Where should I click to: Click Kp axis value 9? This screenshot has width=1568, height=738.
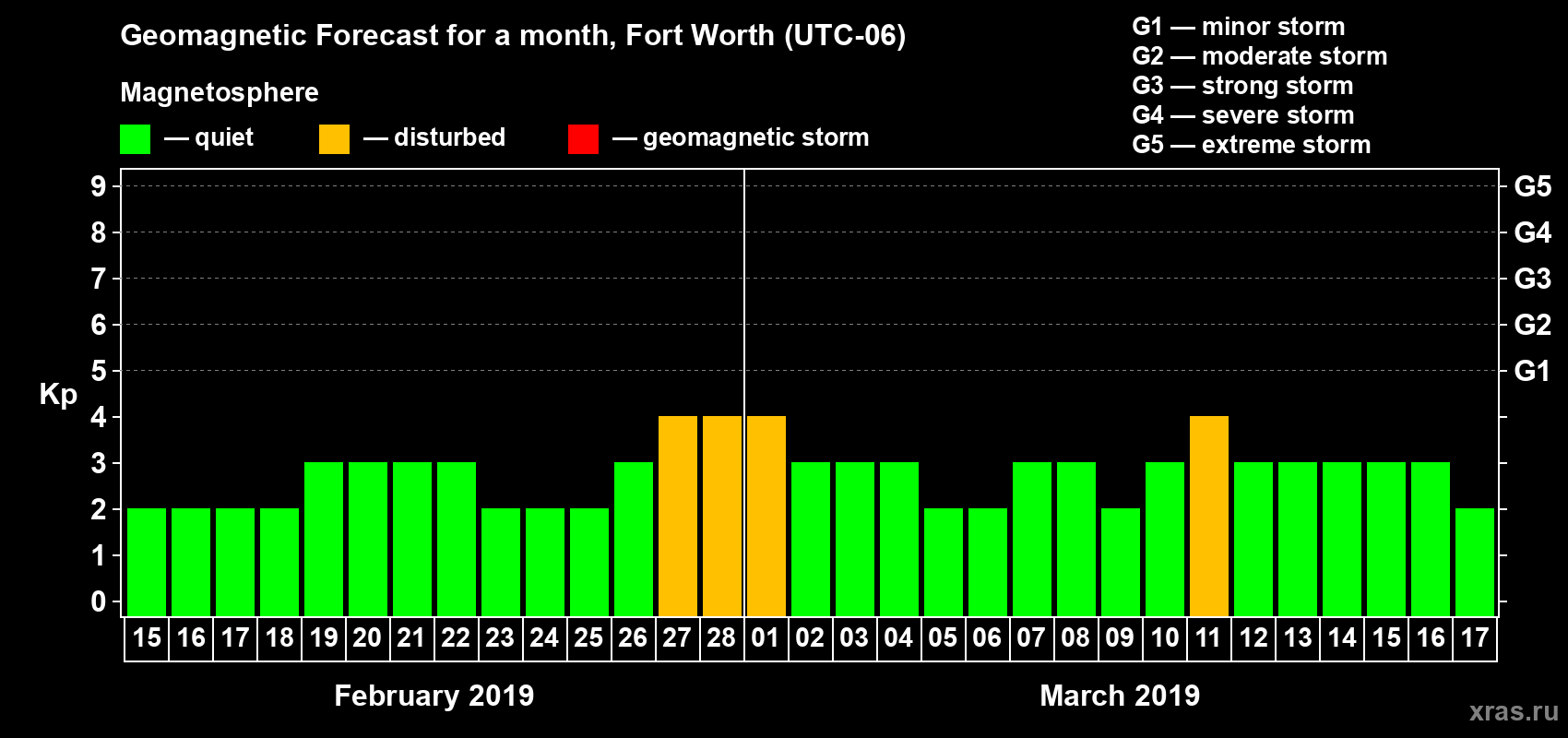99,186
